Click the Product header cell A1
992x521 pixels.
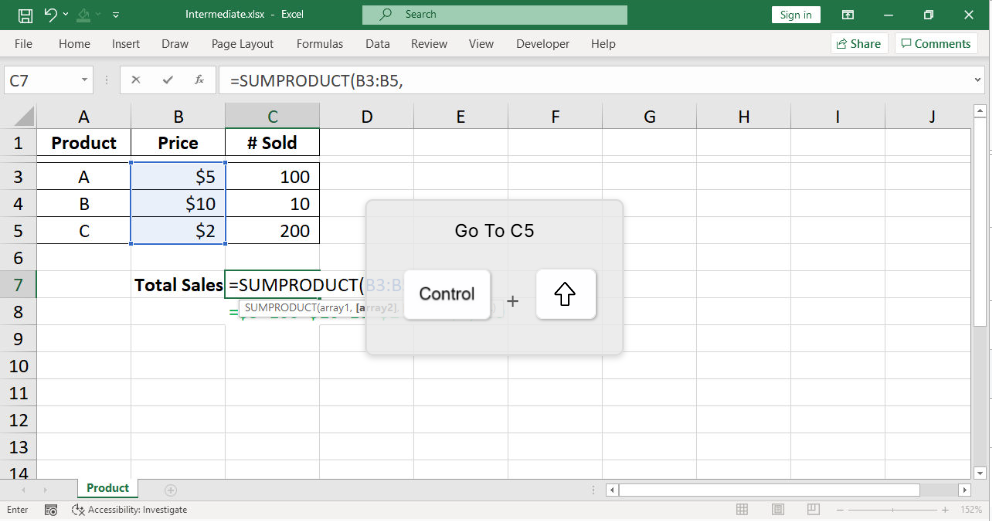[84, 143]
